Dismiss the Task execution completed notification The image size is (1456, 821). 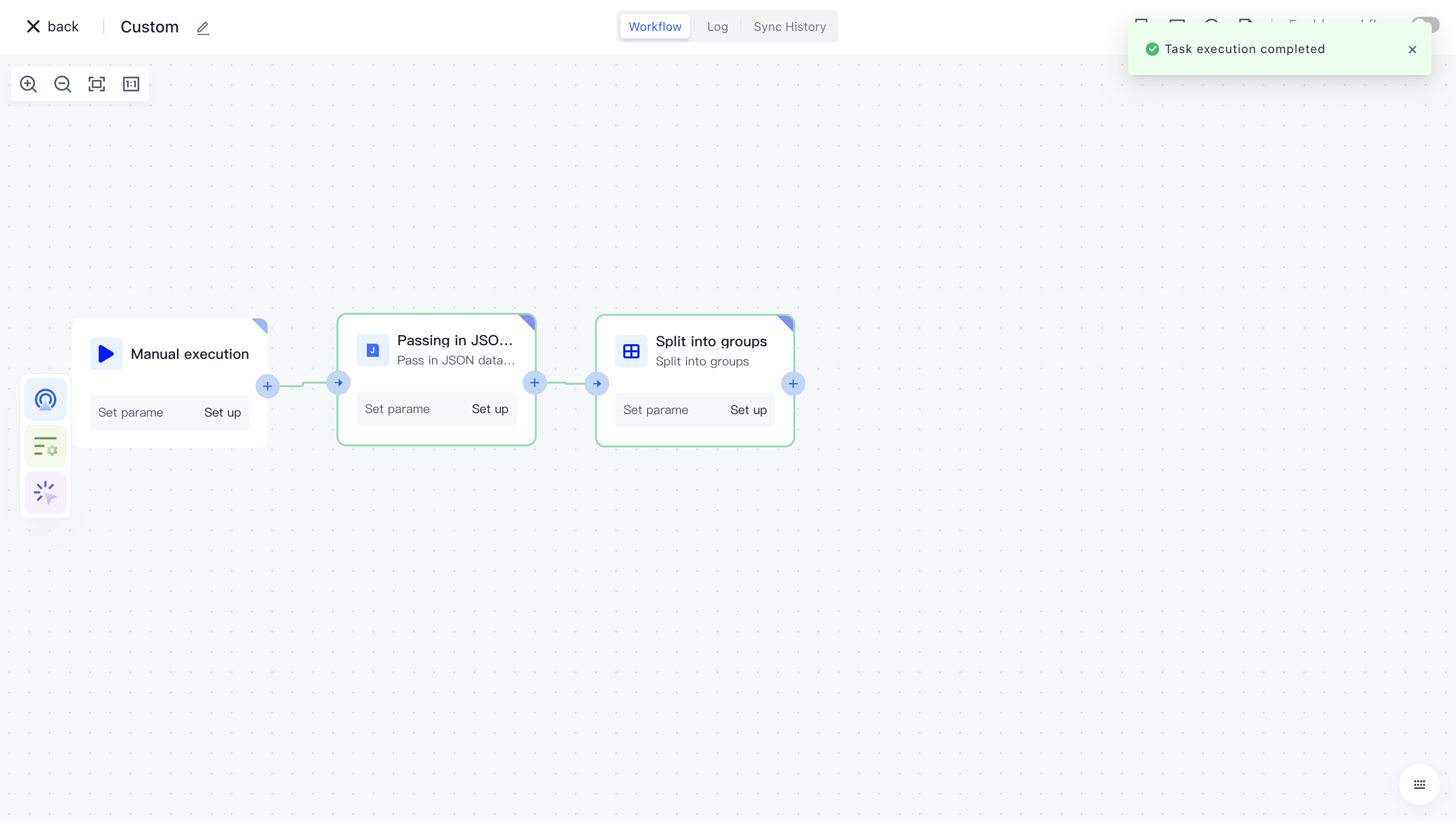1412,50
